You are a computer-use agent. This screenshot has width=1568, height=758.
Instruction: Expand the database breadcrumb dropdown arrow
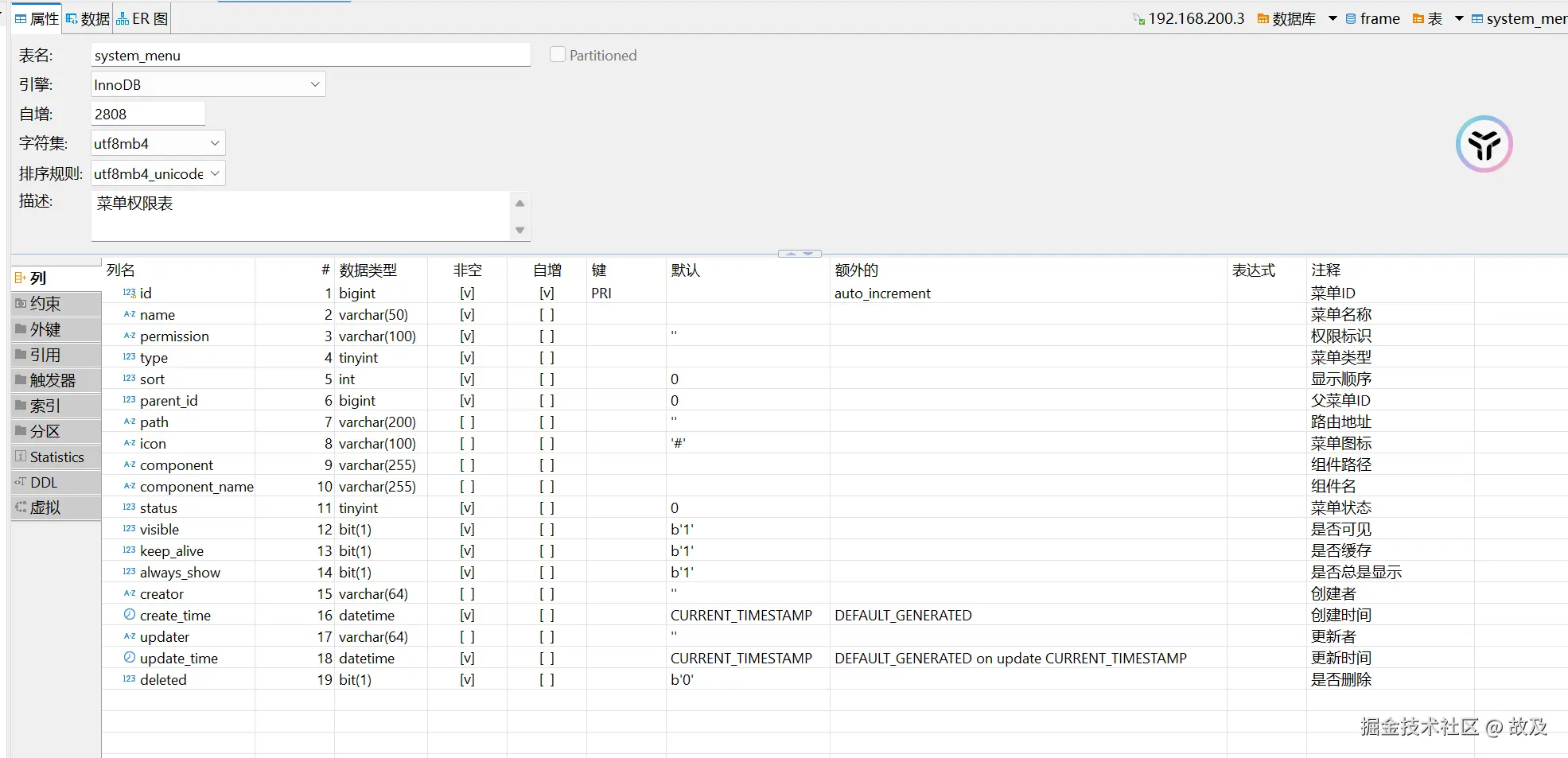[1333, 18]
